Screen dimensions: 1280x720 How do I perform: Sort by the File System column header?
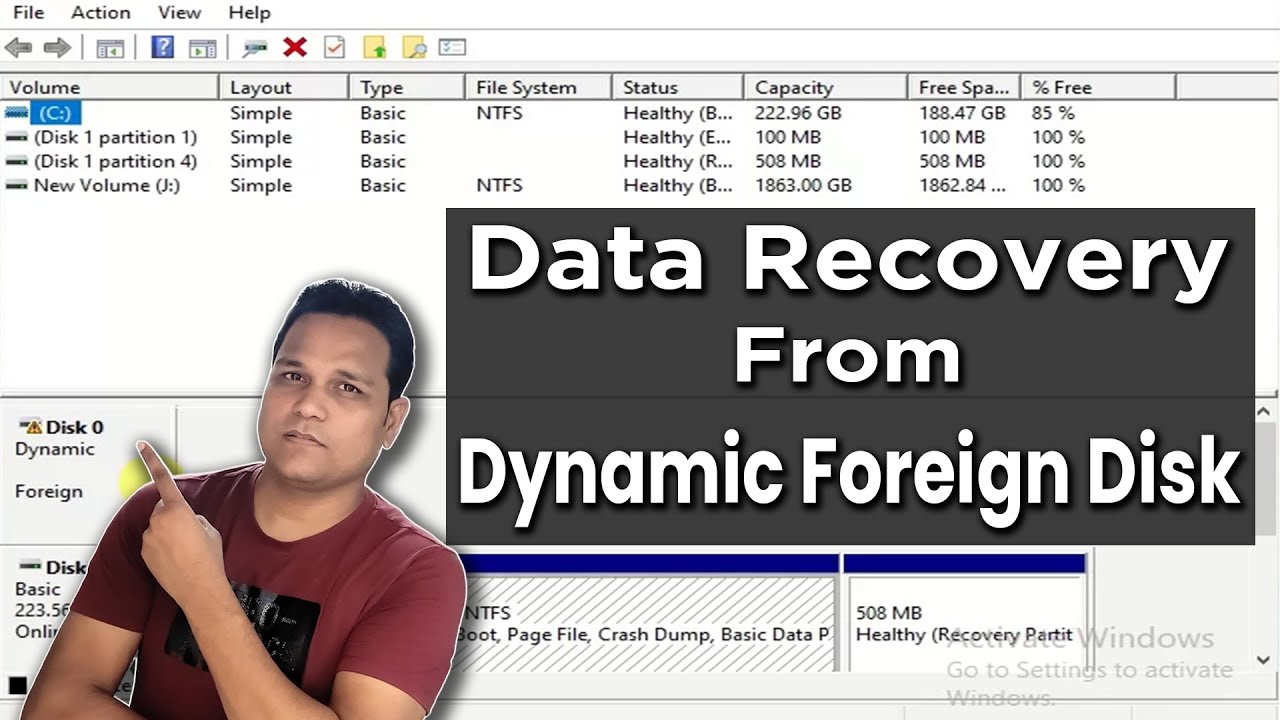click(x=538, y=87)
